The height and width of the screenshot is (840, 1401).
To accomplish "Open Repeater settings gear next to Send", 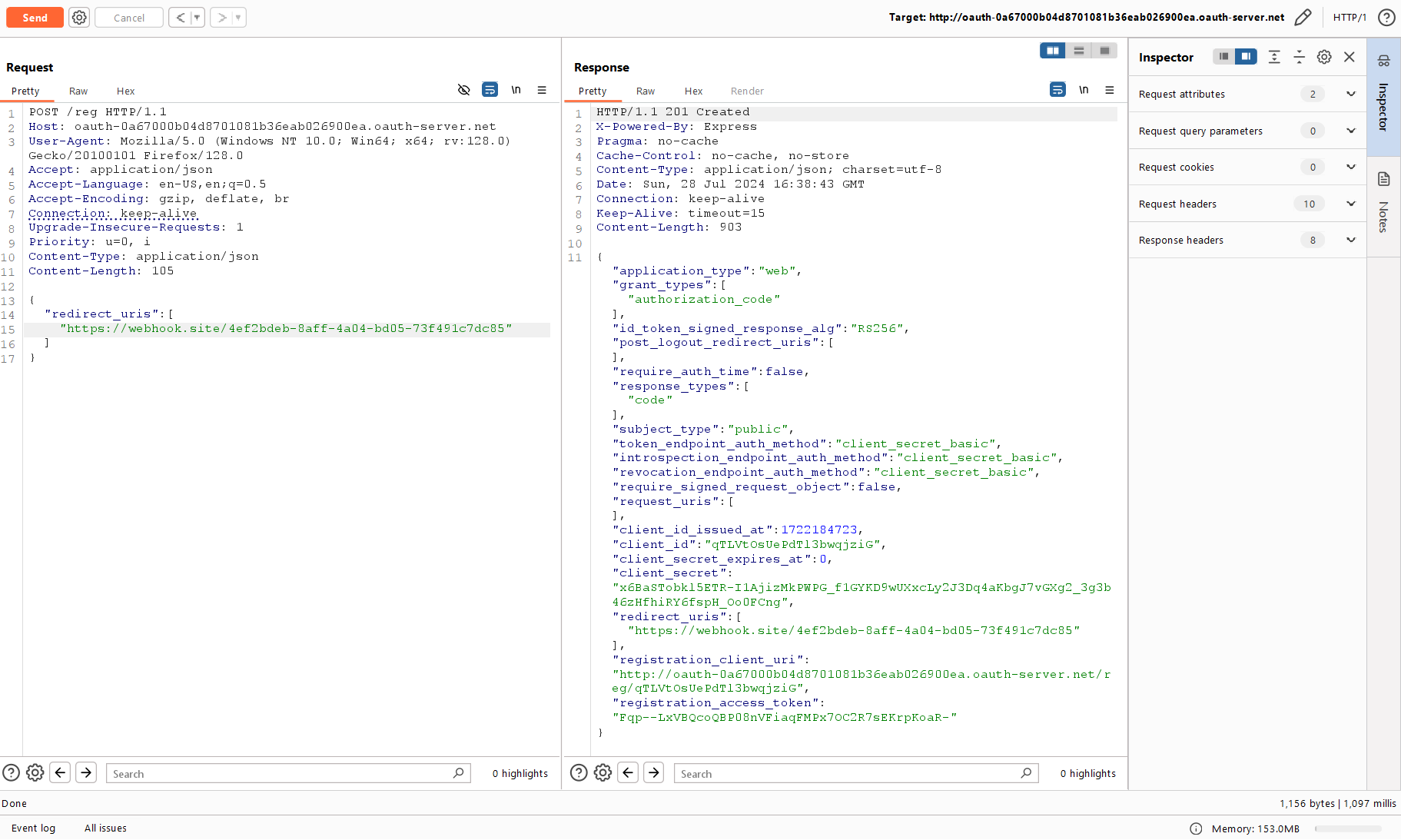I will point(79,17).
